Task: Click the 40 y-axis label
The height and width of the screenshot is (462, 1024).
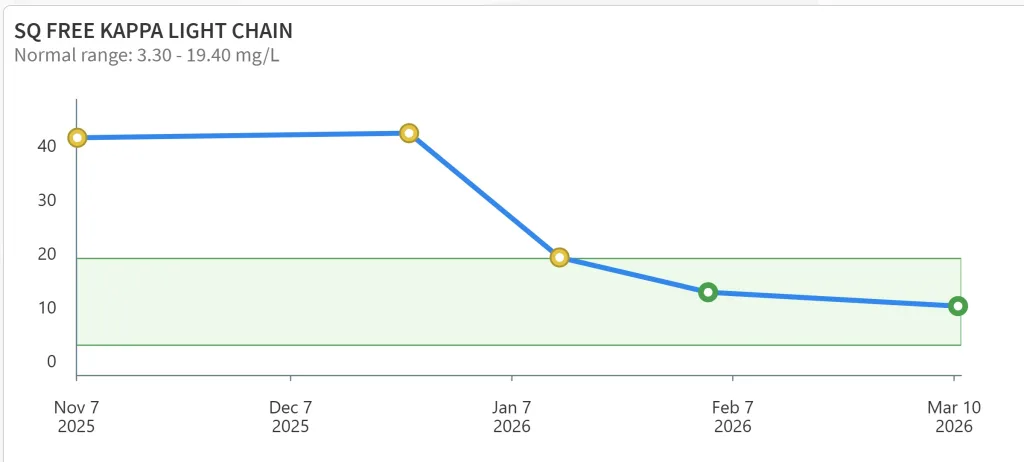Action: coord(46,146)
